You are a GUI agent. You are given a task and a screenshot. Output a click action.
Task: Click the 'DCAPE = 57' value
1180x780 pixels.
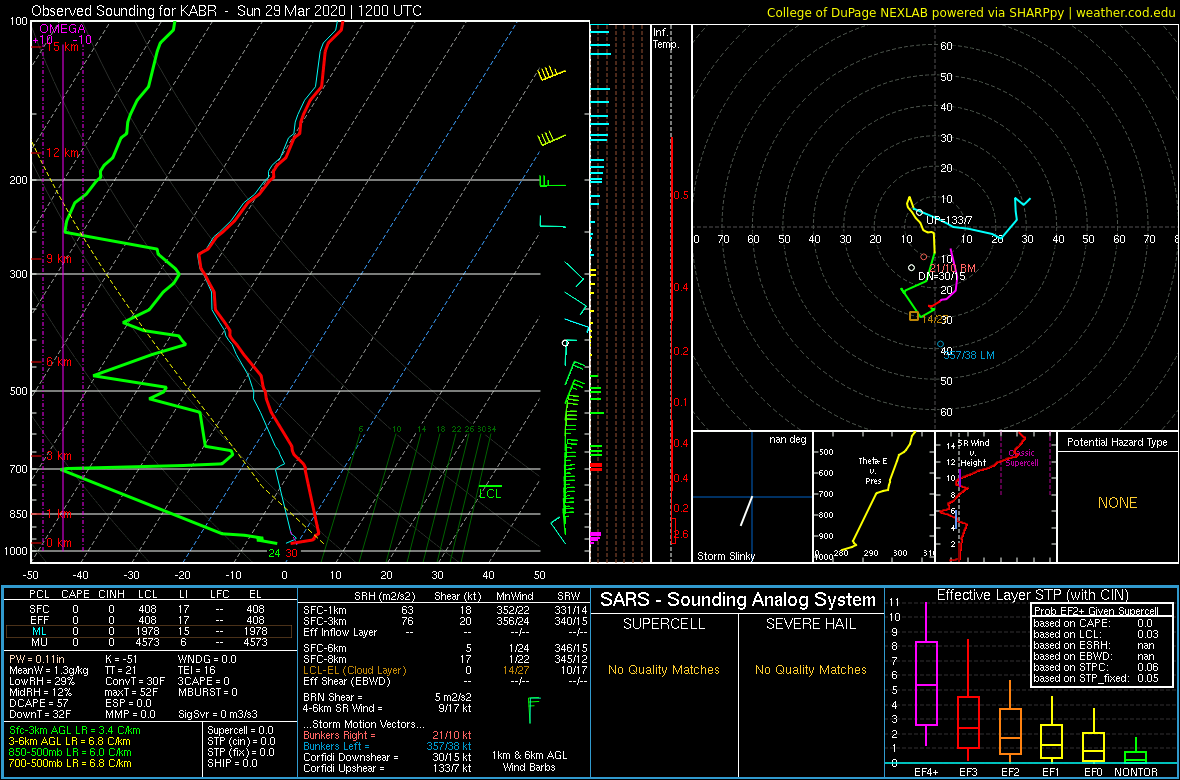click(38, 701)
